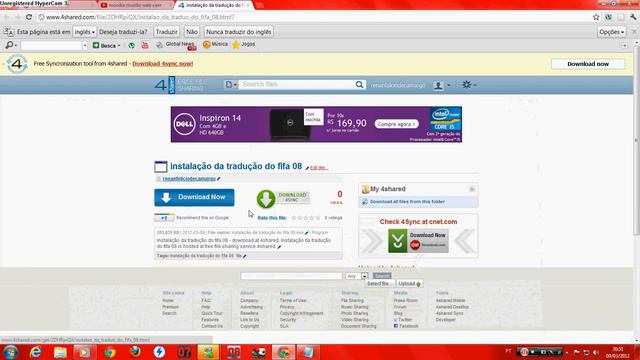Image resolution: width=640 pixels, height=360 pixels.
Task: Collapse the My 4shared panel
Action: (x=472, y=189)
